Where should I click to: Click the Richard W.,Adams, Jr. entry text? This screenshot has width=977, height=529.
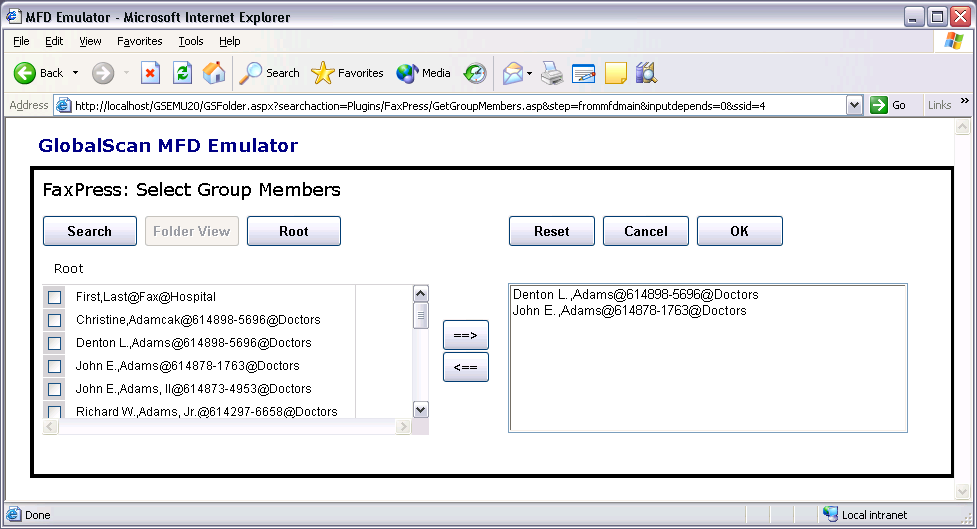click(x=207, y=411)
